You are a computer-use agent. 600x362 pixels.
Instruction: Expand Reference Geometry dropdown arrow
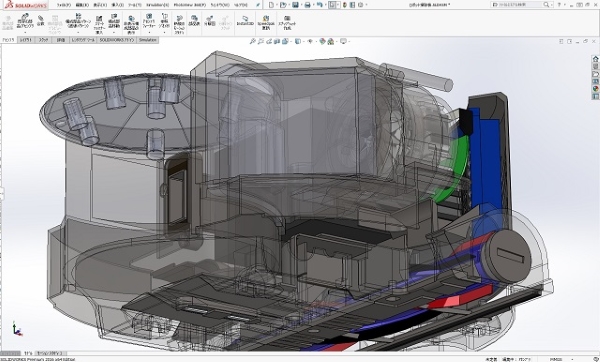[165, 32]
